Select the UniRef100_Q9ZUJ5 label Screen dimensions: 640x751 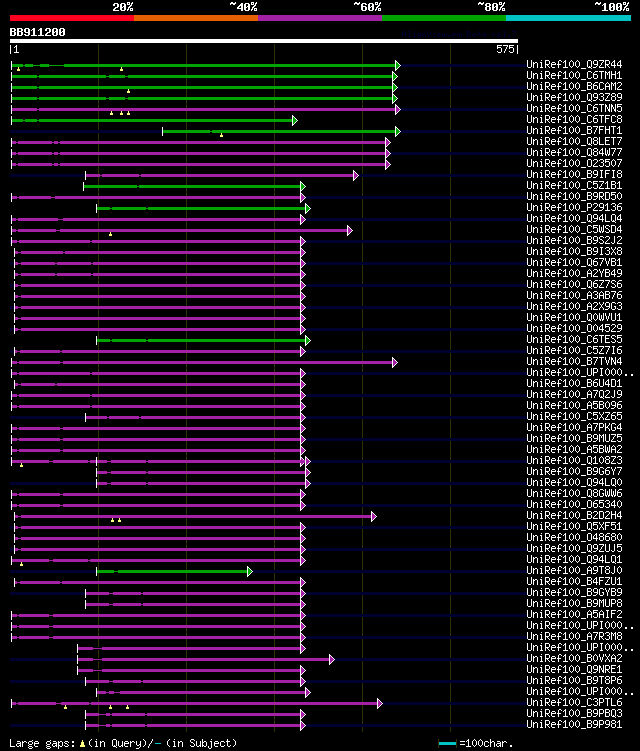[x=574, y=549]
